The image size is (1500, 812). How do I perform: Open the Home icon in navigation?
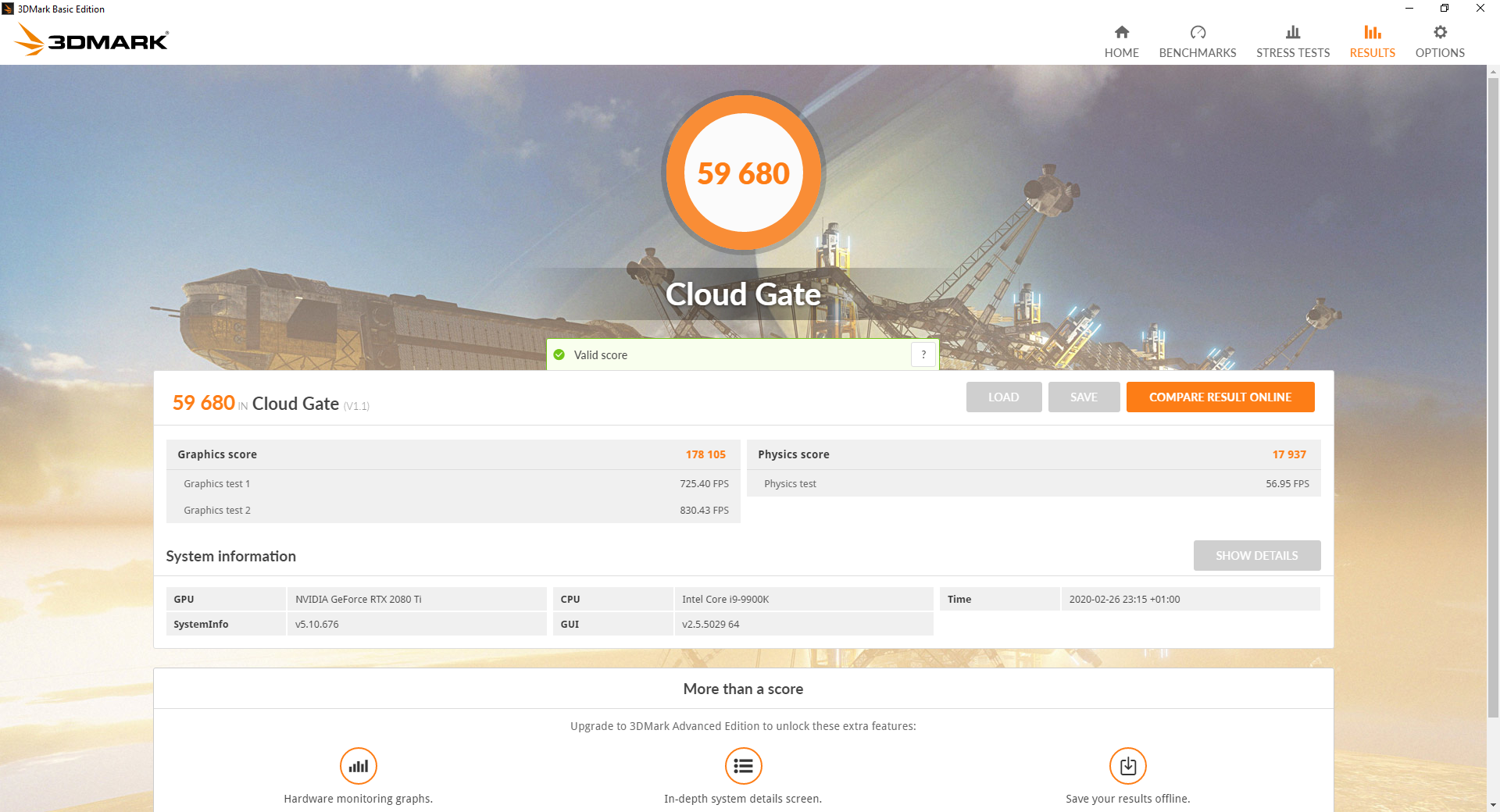1121,32
